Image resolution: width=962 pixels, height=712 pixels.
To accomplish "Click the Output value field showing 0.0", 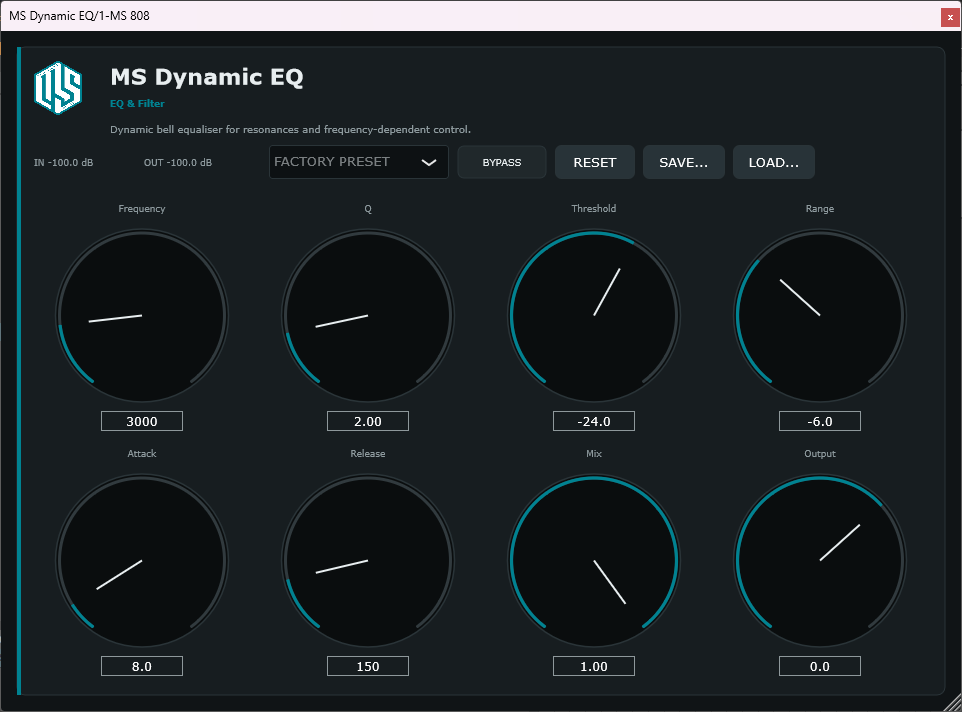I will (820, 666).
